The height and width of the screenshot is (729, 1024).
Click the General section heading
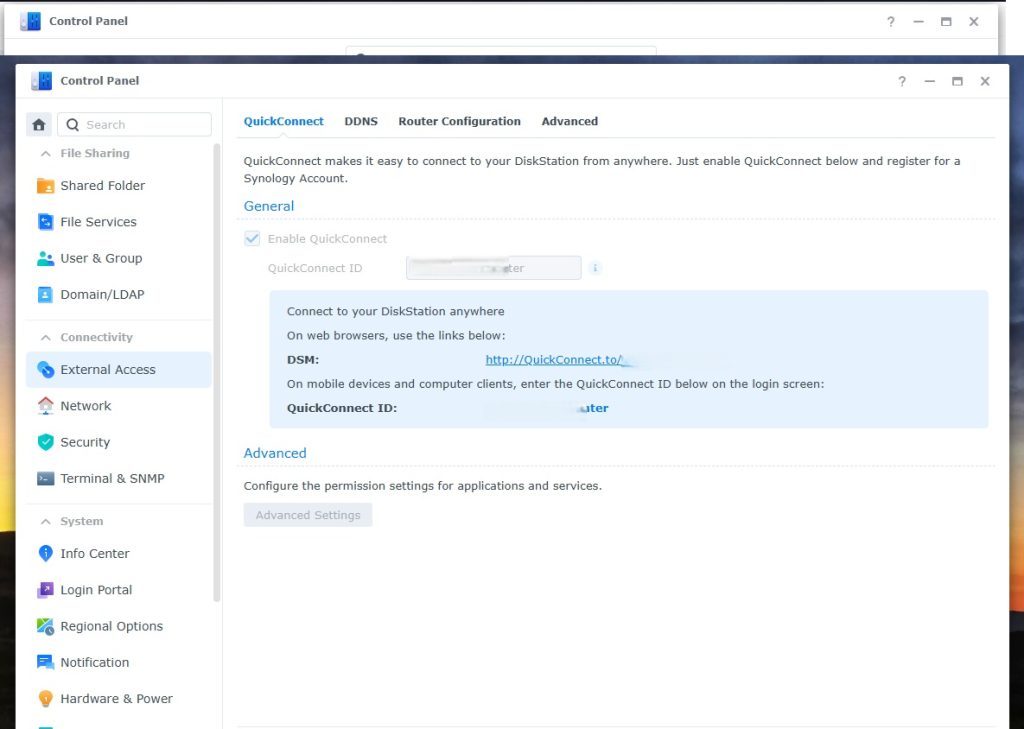click(268, 206)
